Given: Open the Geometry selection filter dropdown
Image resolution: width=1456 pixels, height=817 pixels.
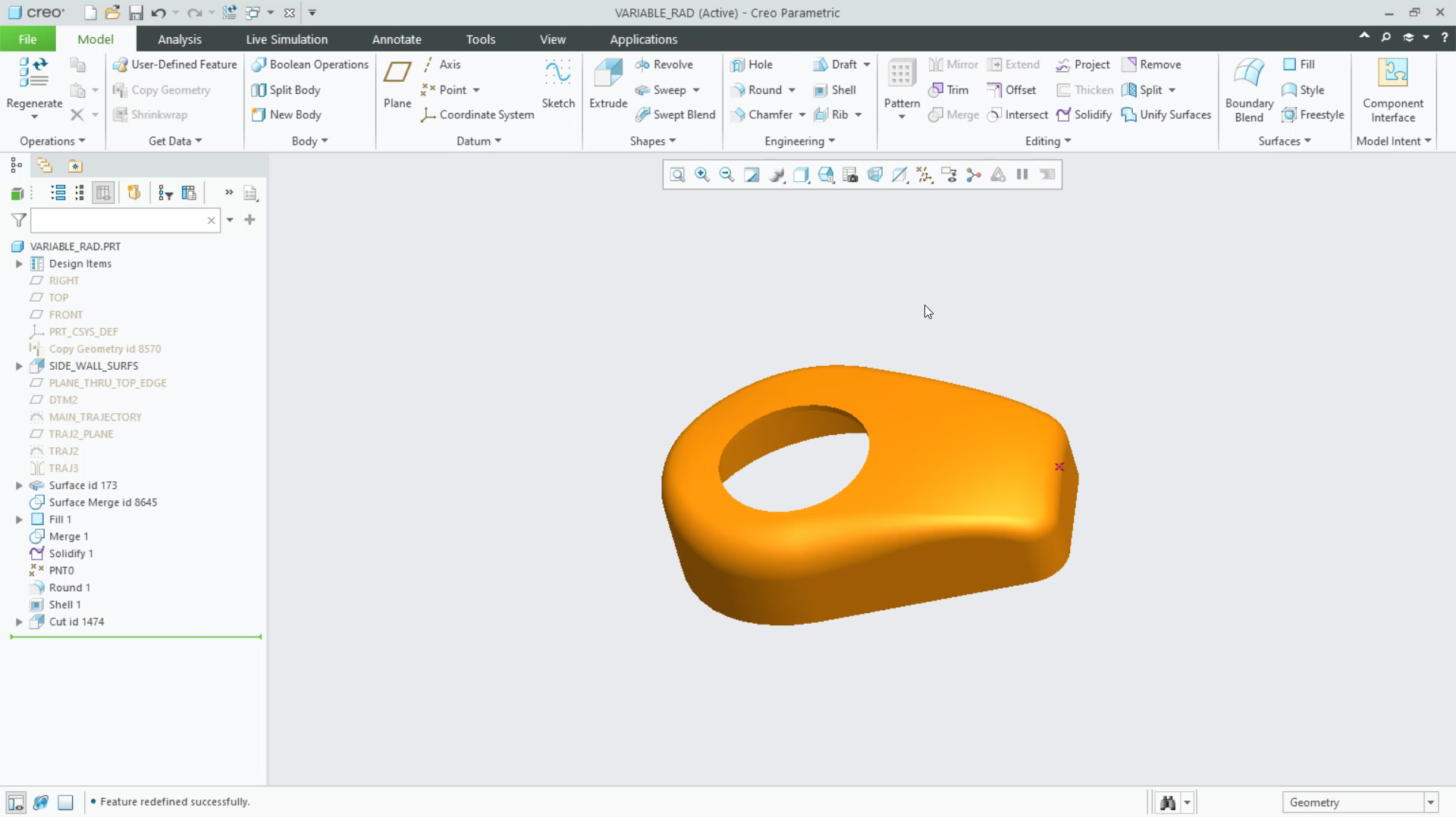Looking at the screenshot, I should click(x=1431, y=803).
